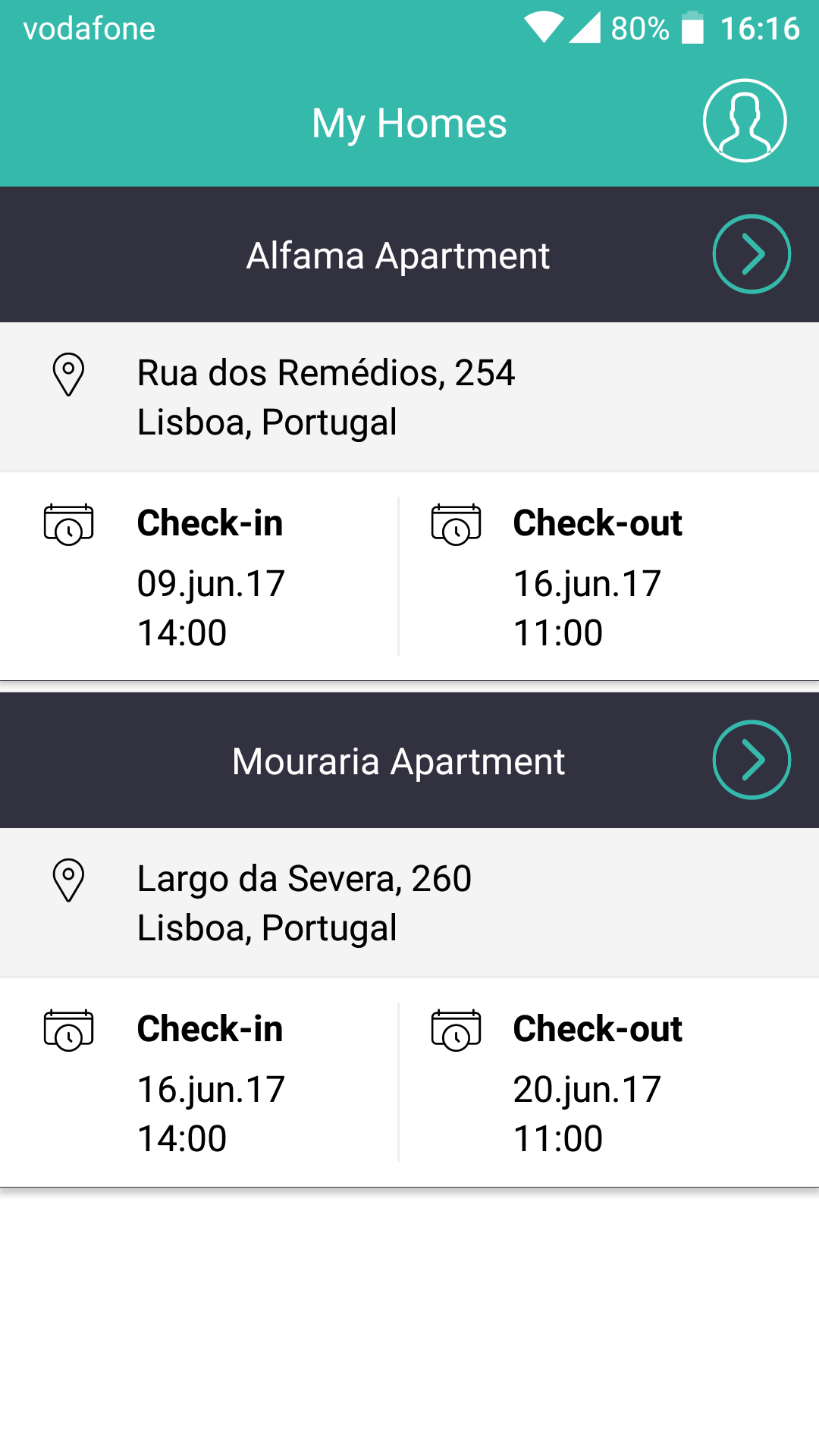
Task: Tap the Wi-Fi signal status icon
Action: [543, 28]
